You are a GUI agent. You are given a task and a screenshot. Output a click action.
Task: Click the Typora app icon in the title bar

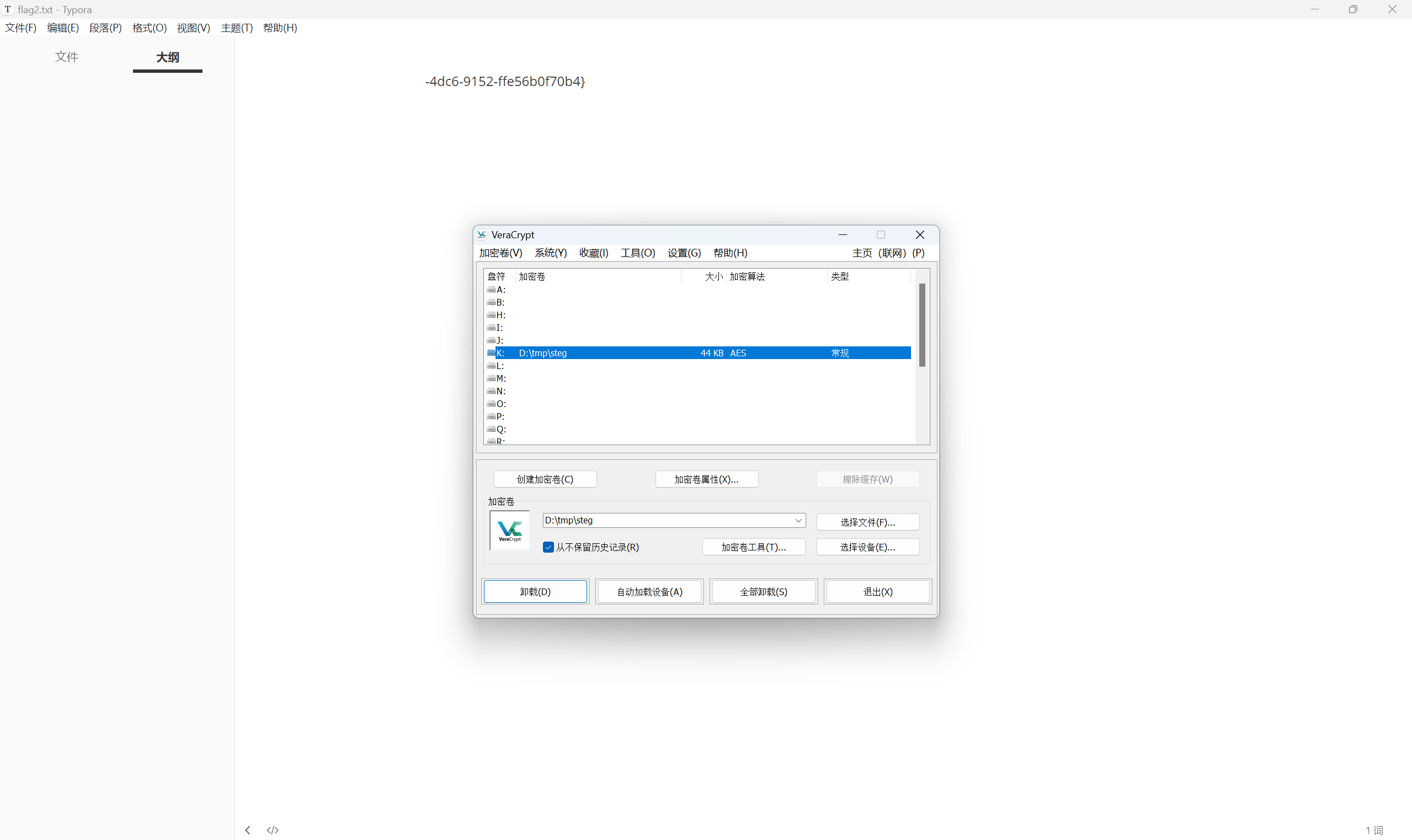[8, 9]
